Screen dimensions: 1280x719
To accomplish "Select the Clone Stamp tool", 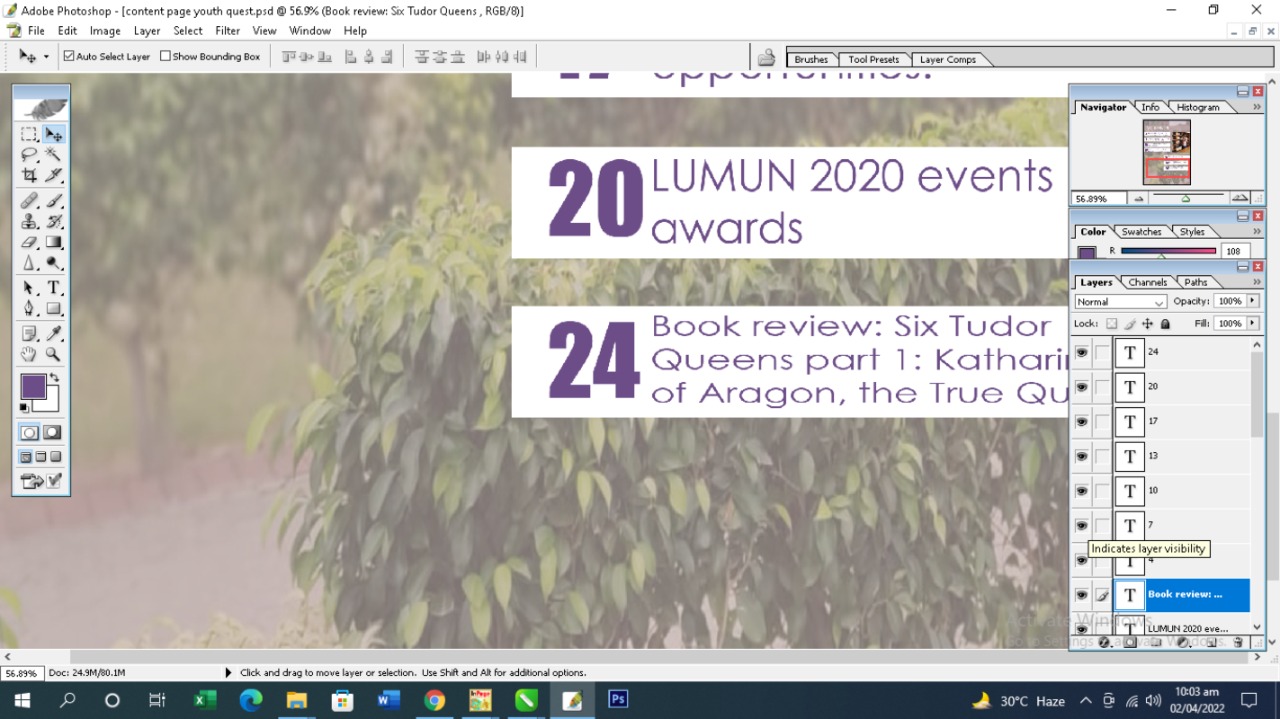I will click(29, 222).
